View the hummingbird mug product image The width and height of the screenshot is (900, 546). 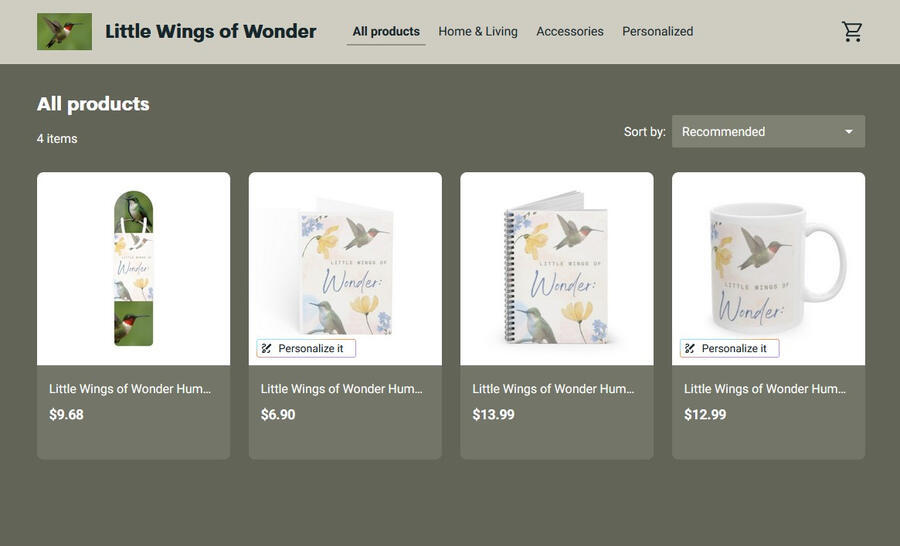coord(769,269)
